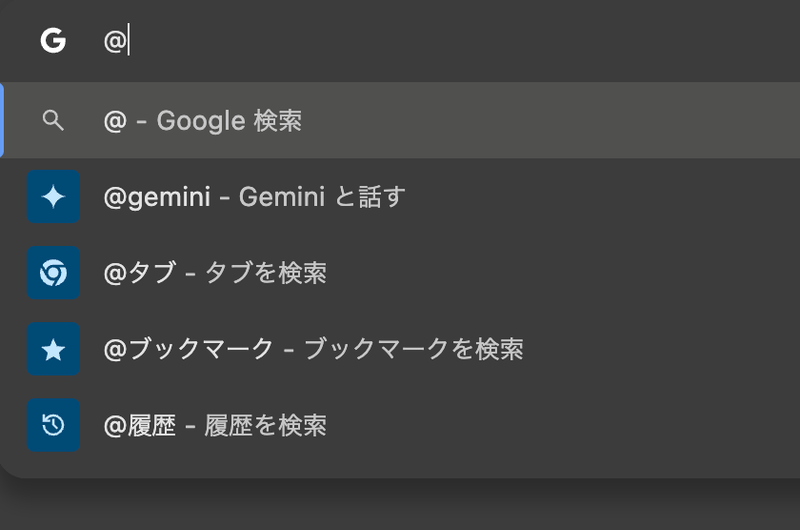This screenshot has width=800, height=530.
Task: Click the Google G icon in address bar
Action: coord(53,41)
